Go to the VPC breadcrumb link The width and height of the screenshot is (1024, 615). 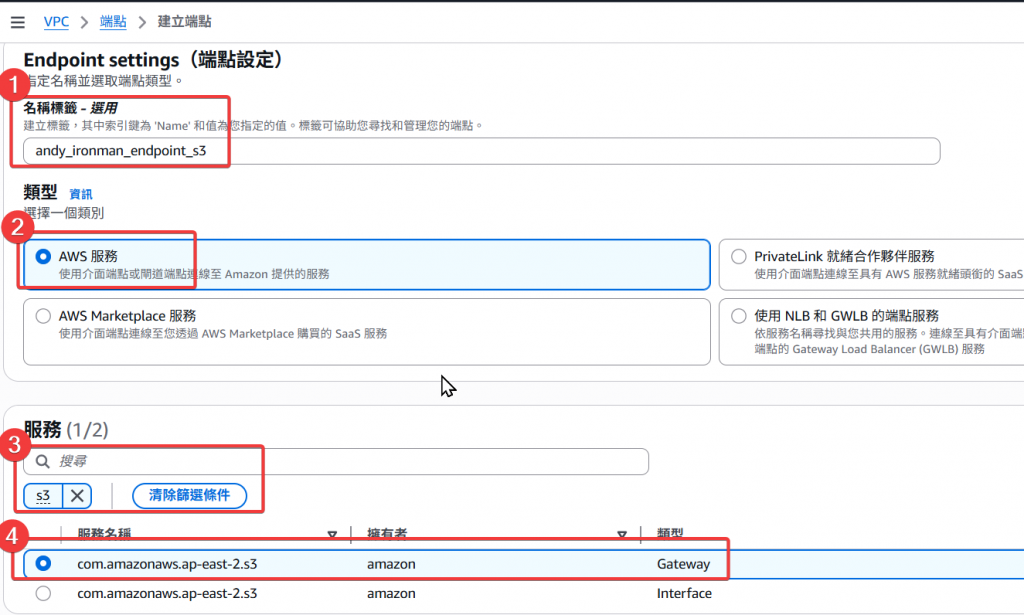coord(56,22)
